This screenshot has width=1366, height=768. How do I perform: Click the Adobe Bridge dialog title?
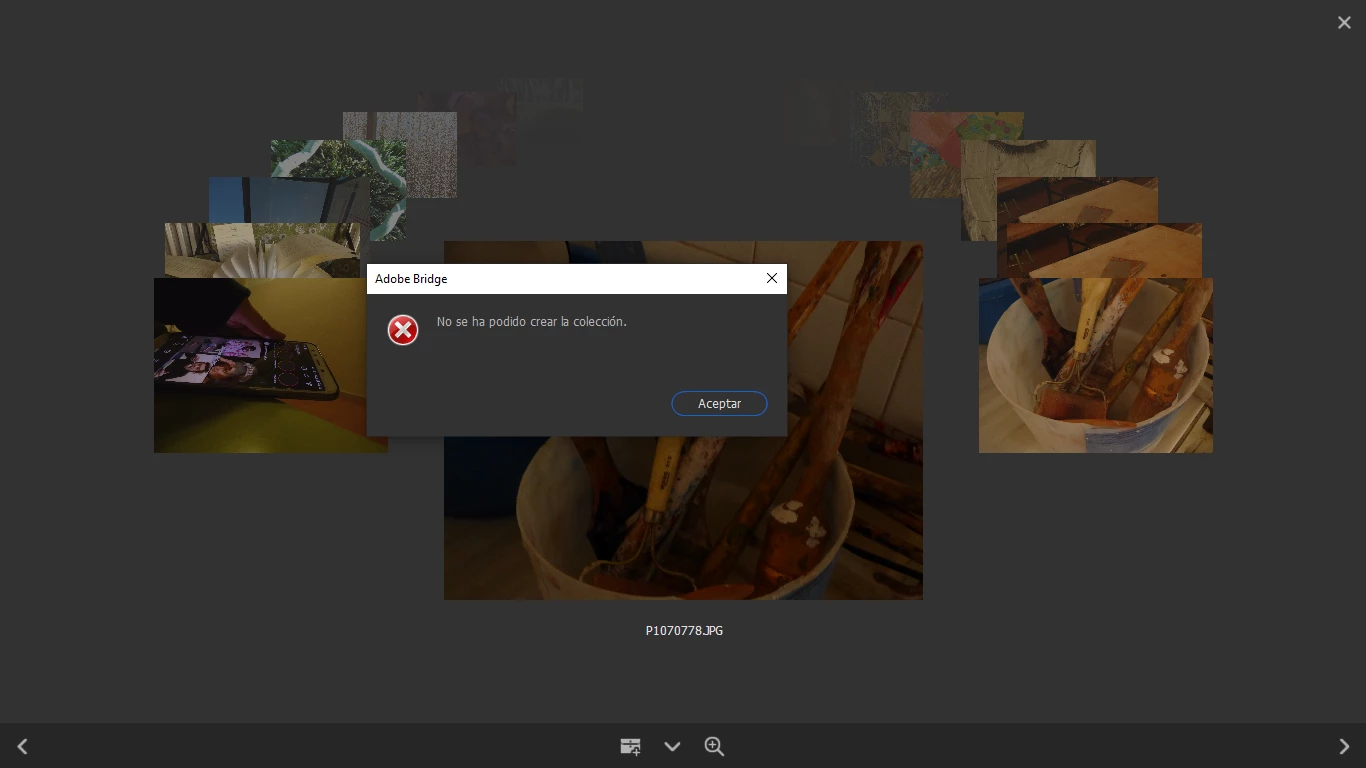pyautogui.click(x=411, y=279)
